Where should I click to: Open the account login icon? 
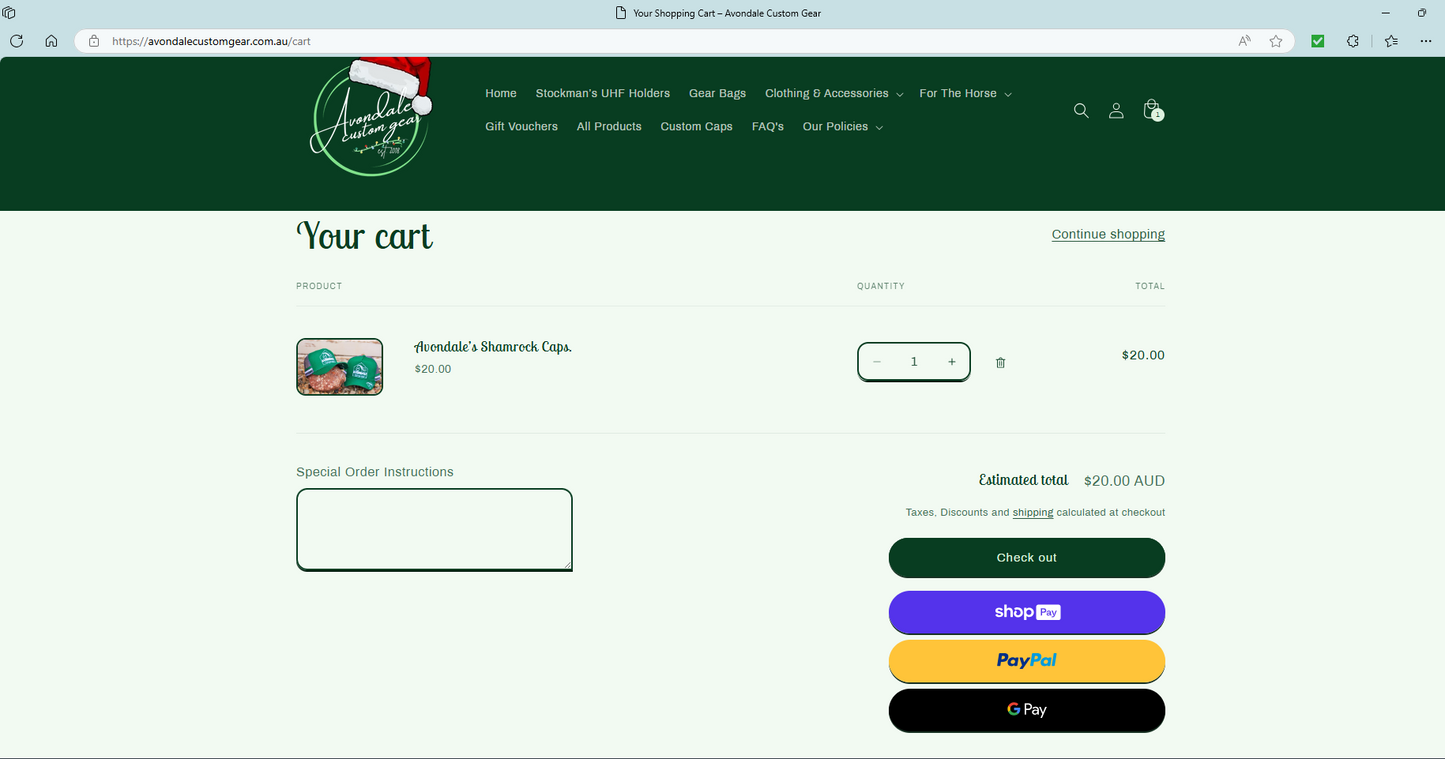point(1116,111)
